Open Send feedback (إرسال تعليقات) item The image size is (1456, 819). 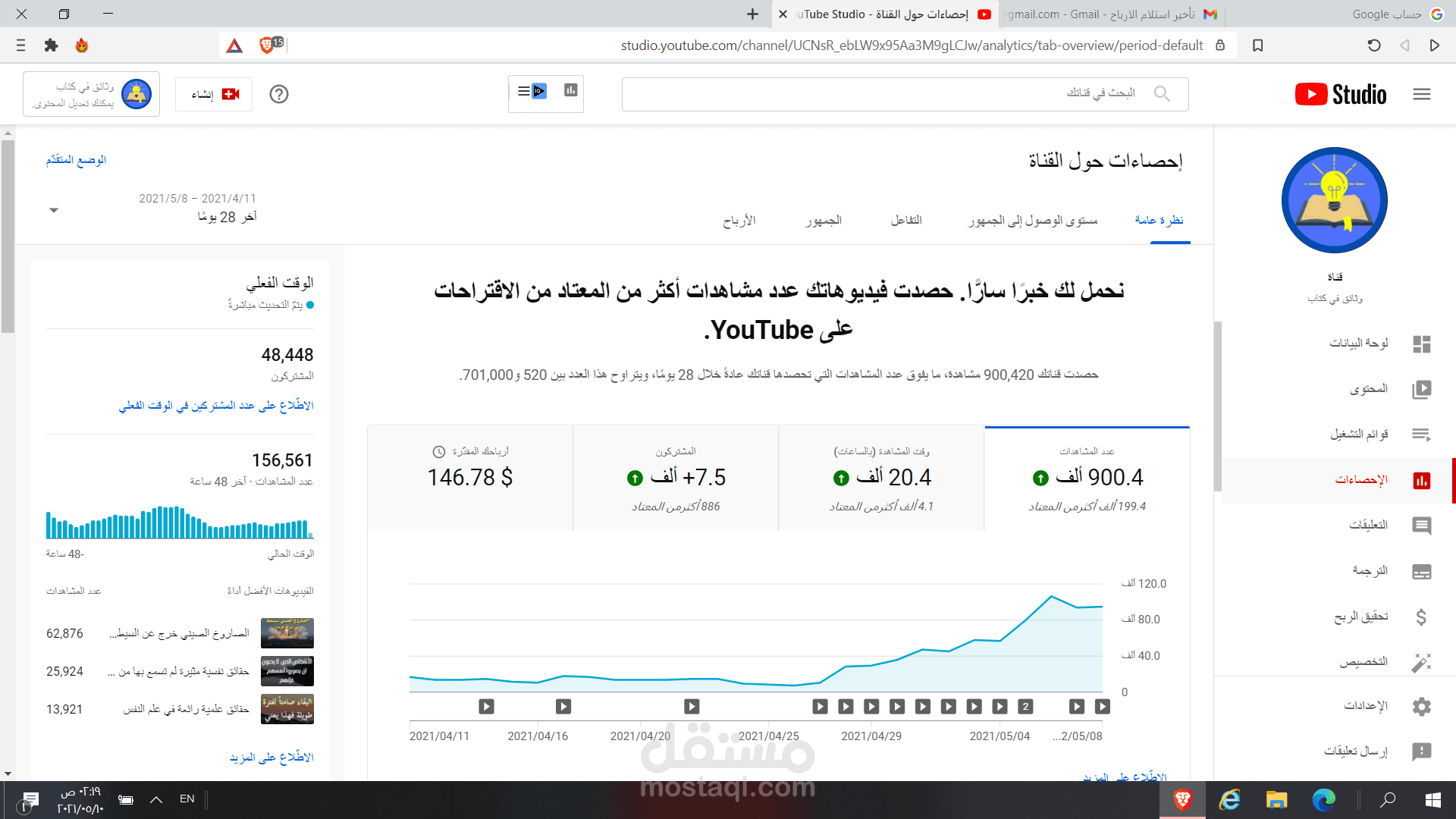[x=1338, y=751]
